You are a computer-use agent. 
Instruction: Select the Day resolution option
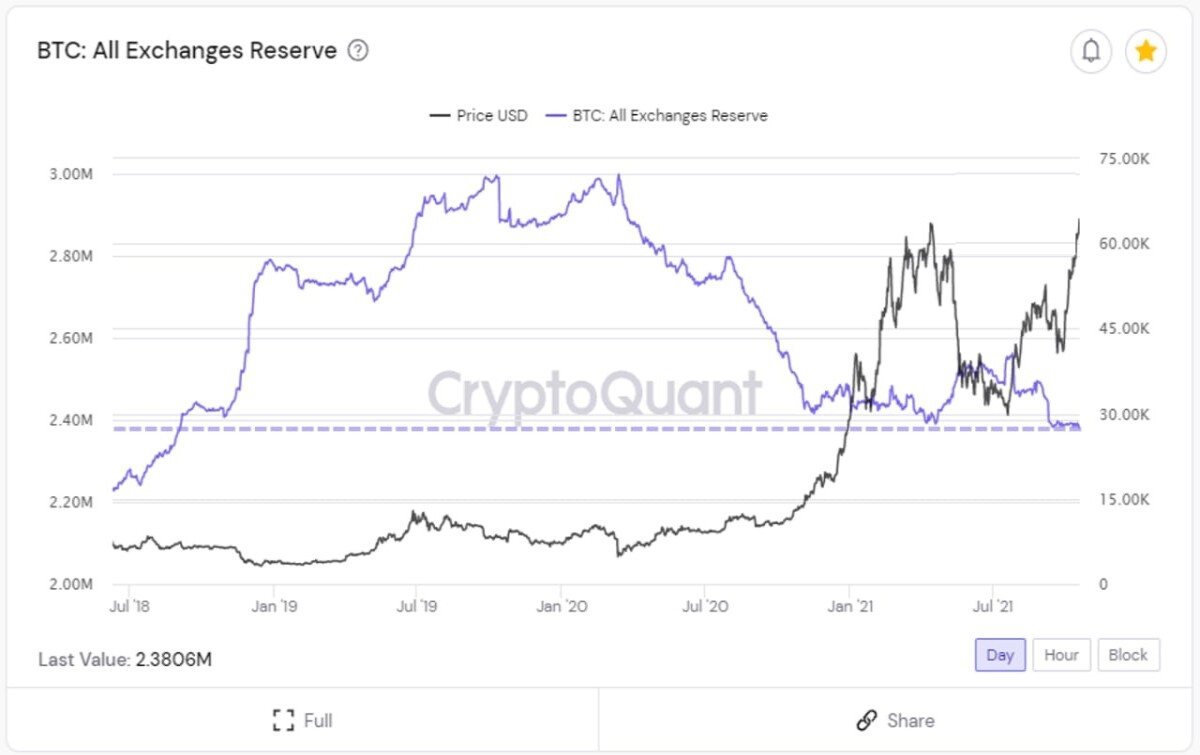click(1000, 655)
